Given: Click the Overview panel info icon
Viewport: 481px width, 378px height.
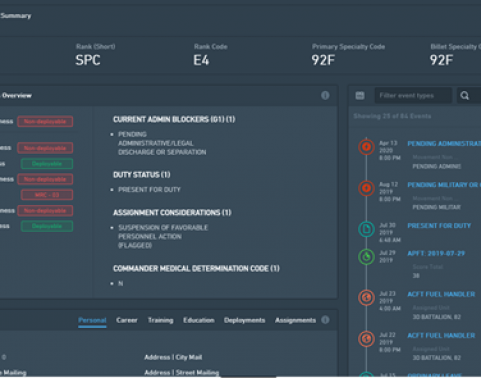Looking at the screenshot, I should tap(325, 96).
